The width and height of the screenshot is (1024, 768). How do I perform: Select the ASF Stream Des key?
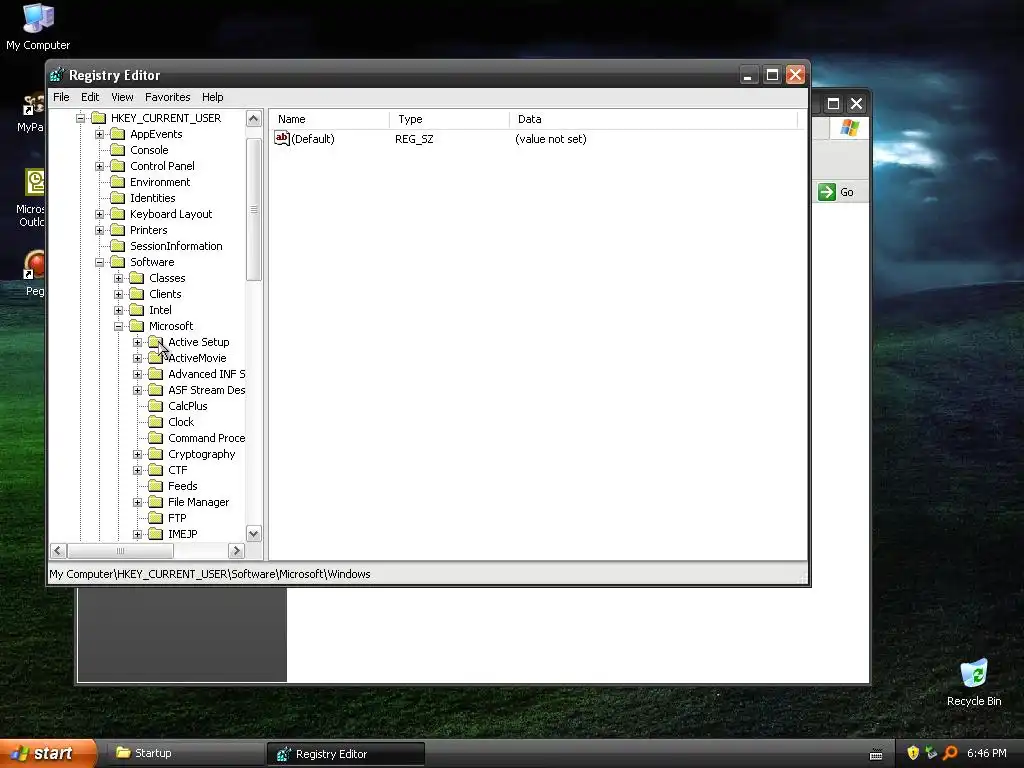[x=206, y=390]
